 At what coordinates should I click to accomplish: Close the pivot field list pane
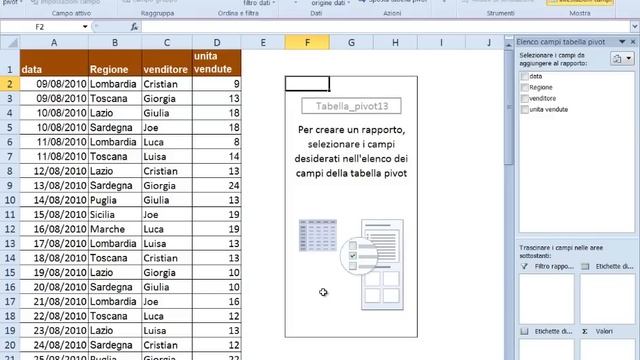point(633,42)
